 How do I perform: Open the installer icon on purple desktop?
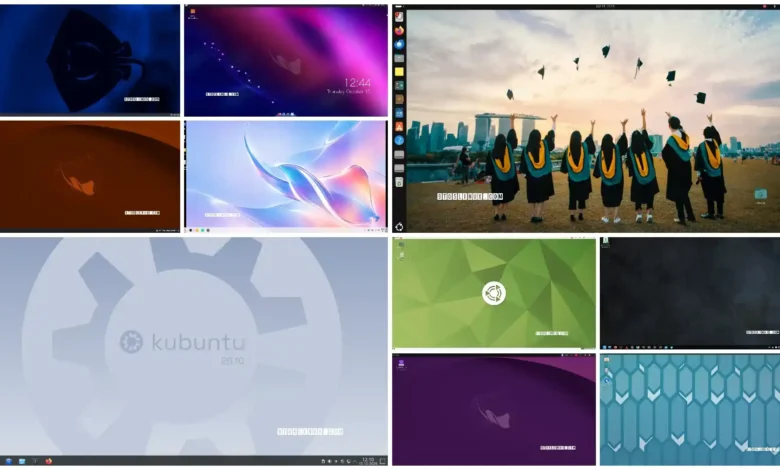point(401,364)
